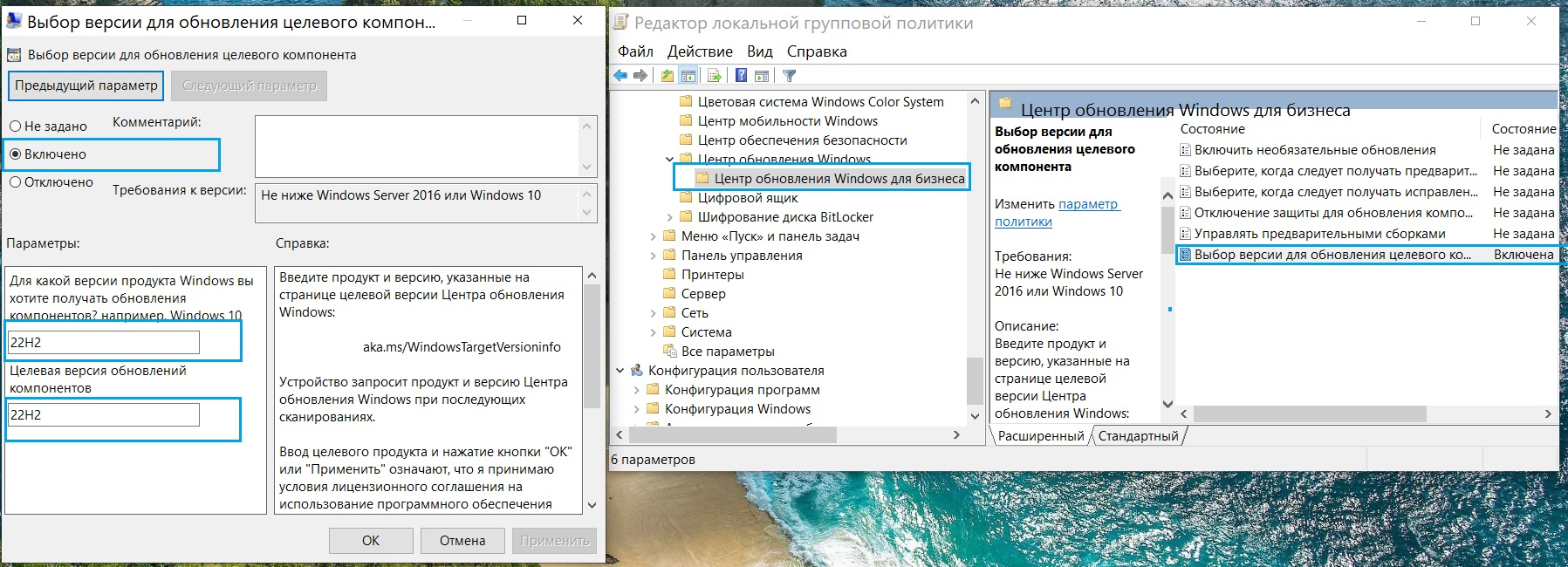Click icon of 'Включить необязательные обновления' policy
The image size is (1568, 567).
click(1185, 150)
